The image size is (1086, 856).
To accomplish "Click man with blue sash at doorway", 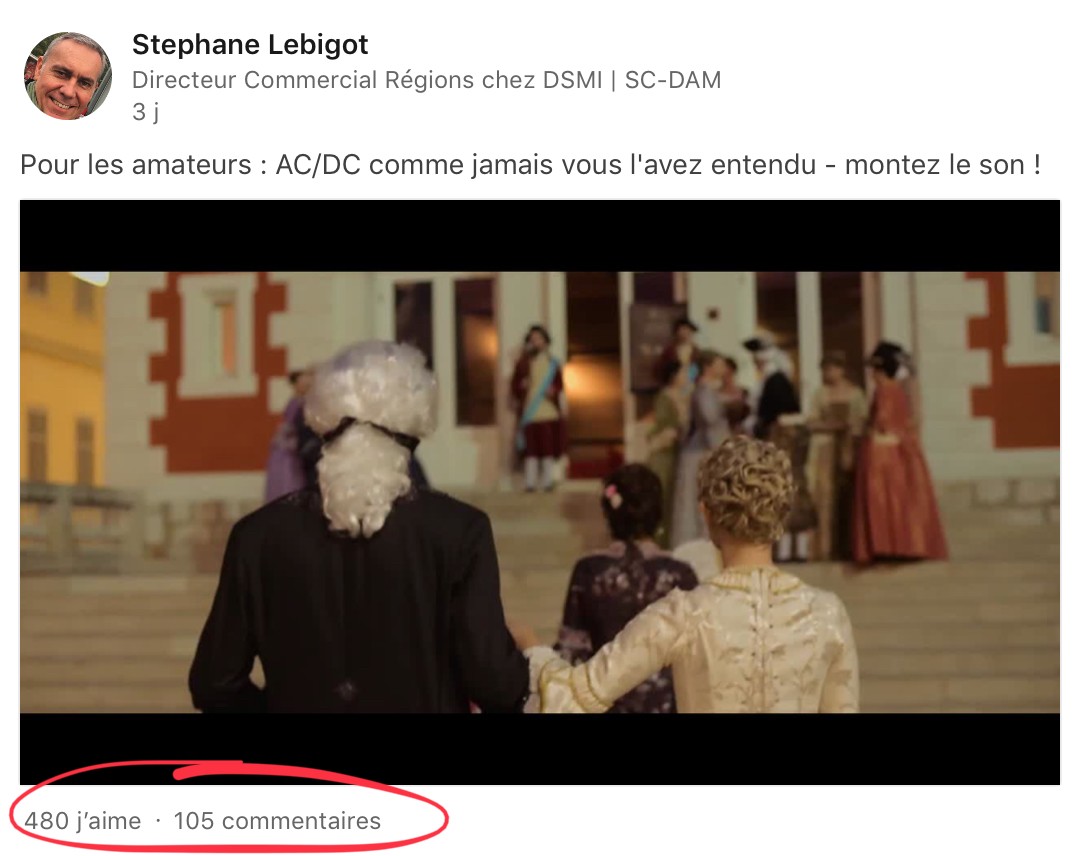I will click(537, 407).
